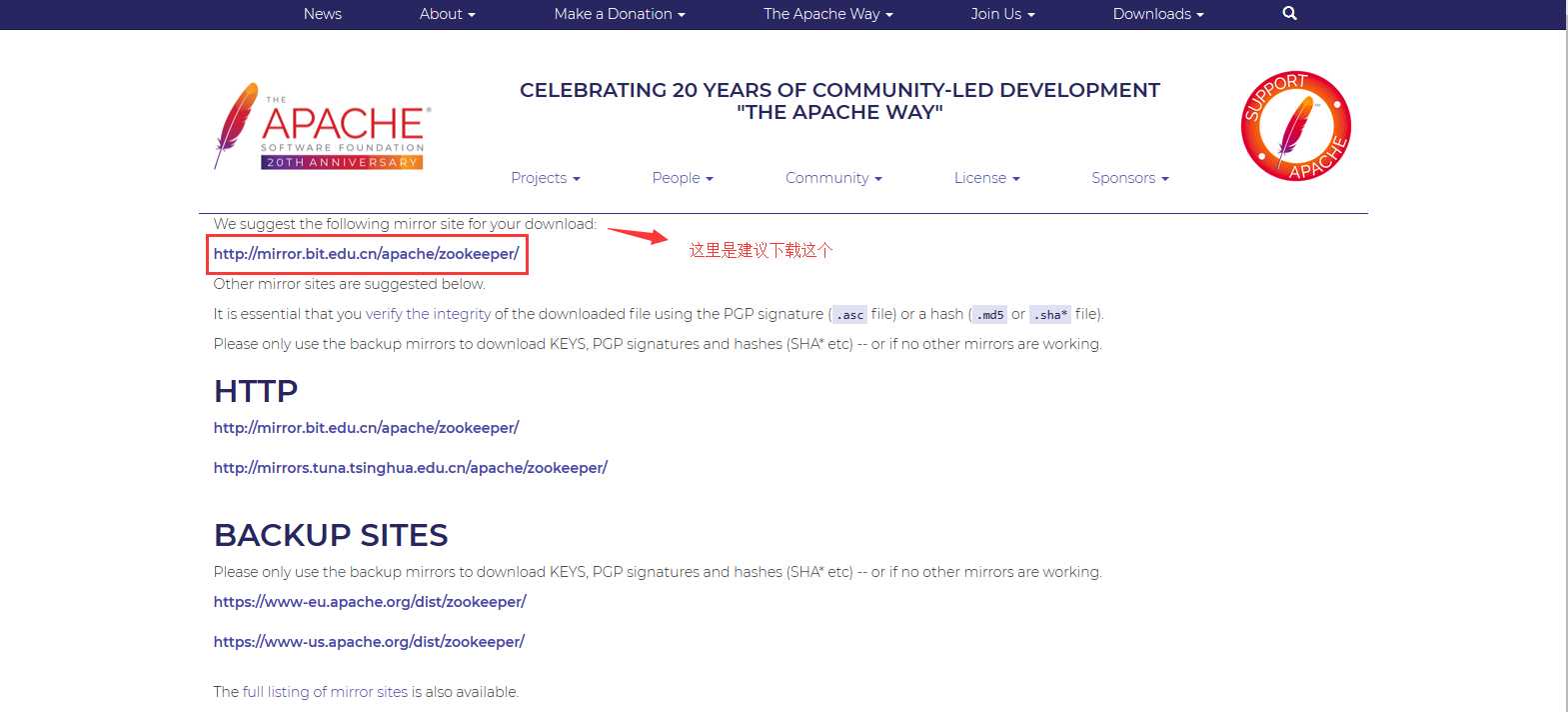
Task: Open the License dropdown
Action: pyautogui.click(x=986, y=178)
